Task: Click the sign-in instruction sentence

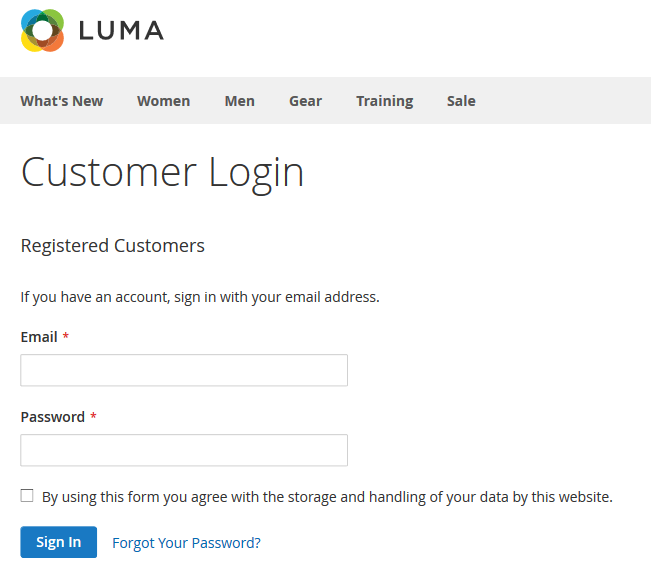Action: [x=200, y=297]
